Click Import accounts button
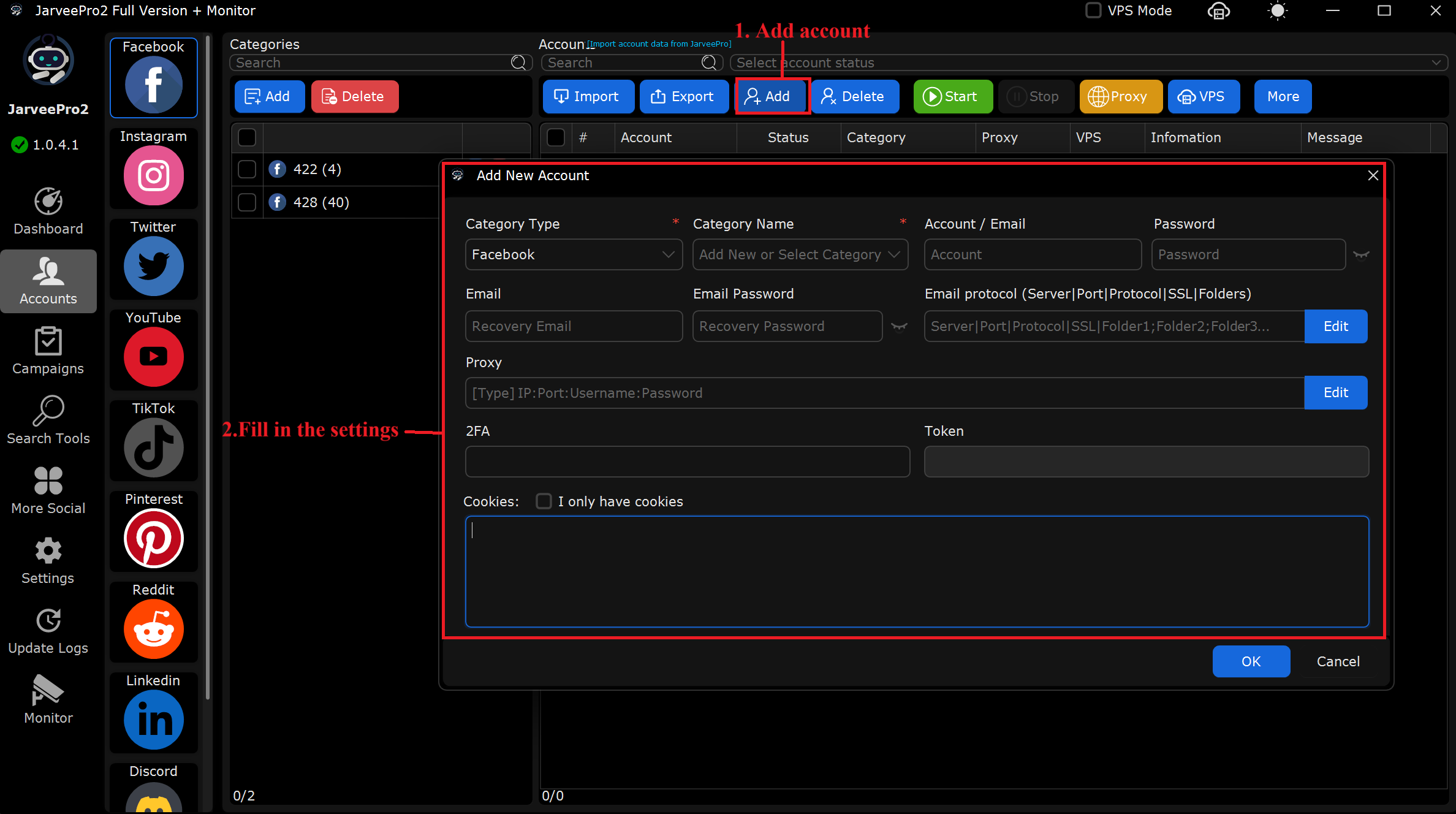 click(588, 96)
